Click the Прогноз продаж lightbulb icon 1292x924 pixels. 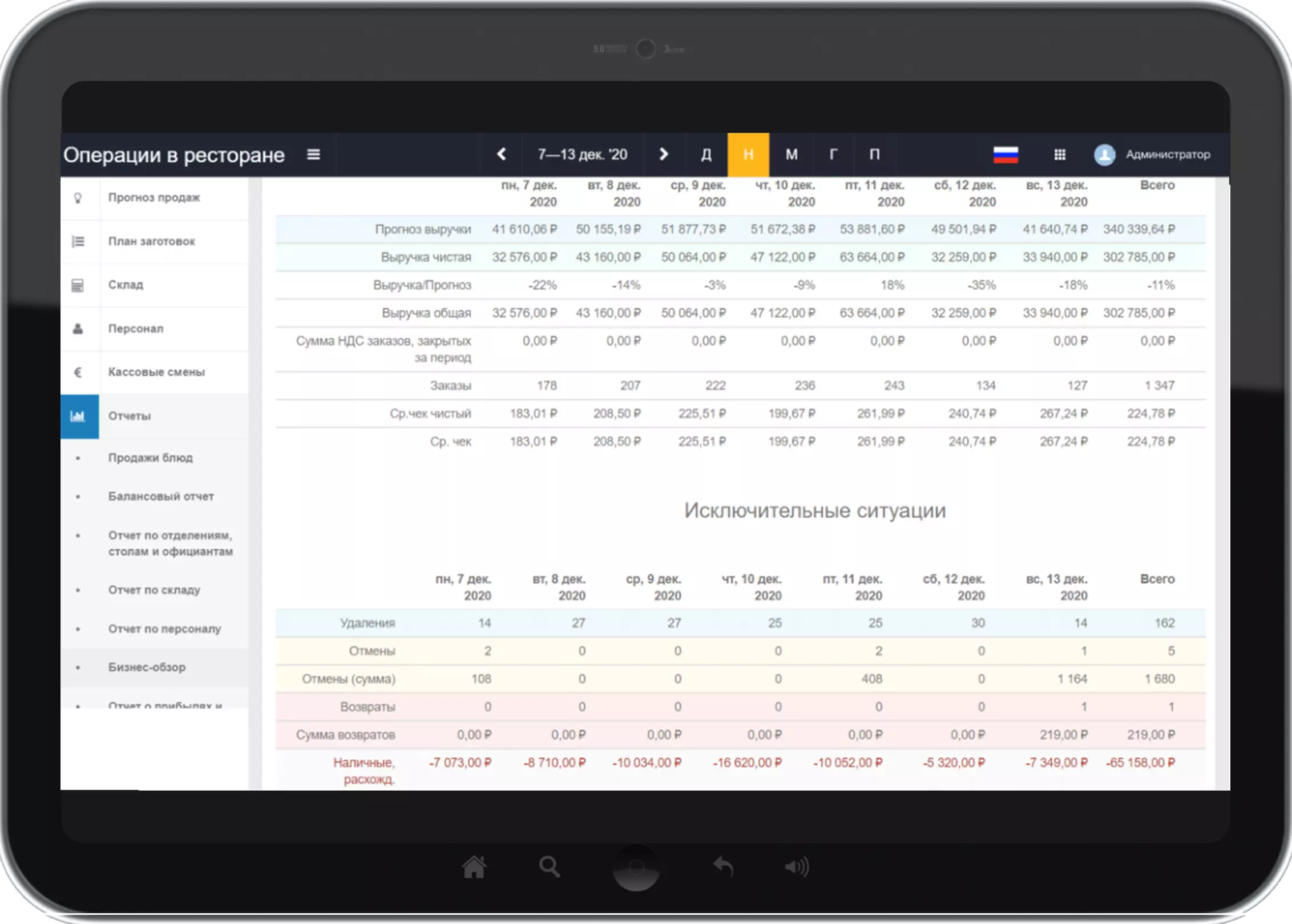coord(78,198)
